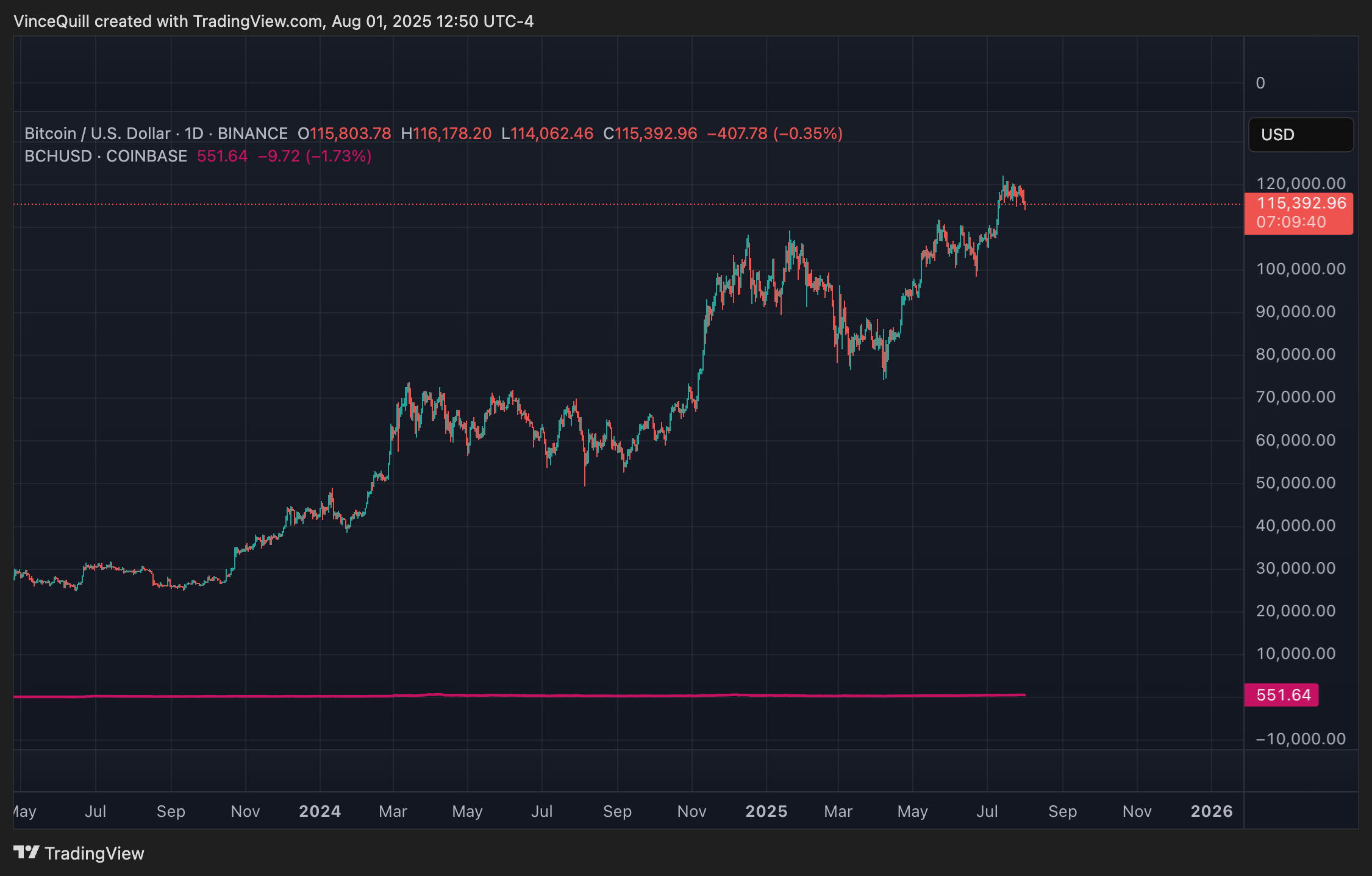Viewport: 1372px width, 876px height.
Task: Open the Bitcoin / U.S. Dollar symbol legend
Action: [96, 133]
